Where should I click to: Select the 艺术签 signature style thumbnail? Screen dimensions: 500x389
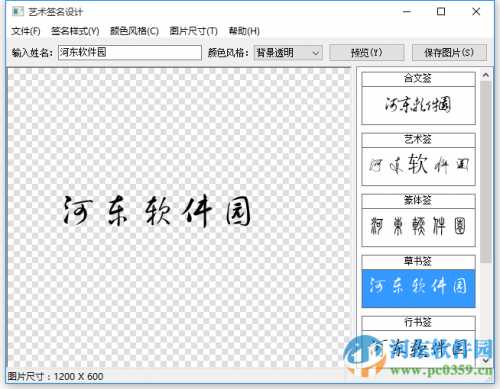[x=418, y=166]
